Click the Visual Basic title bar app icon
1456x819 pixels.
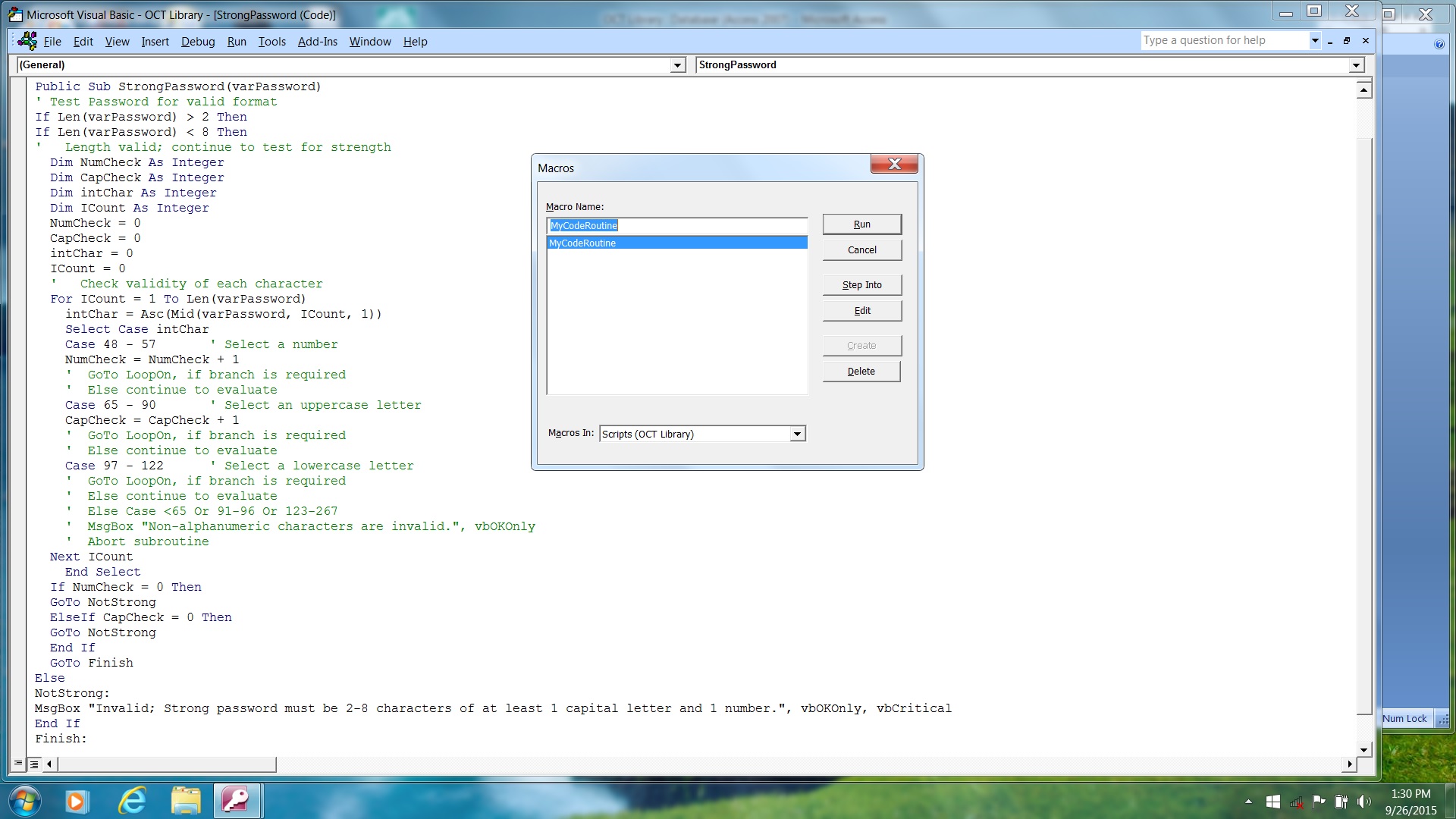click(16, 14)
